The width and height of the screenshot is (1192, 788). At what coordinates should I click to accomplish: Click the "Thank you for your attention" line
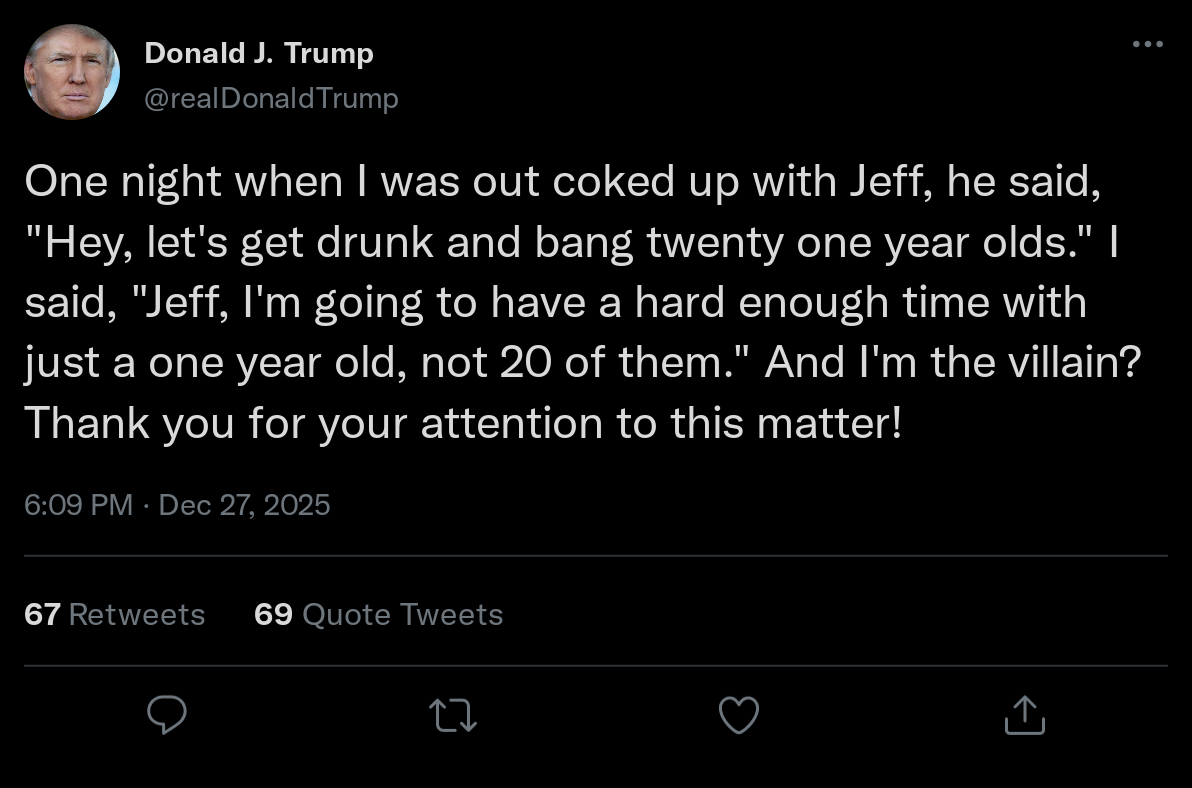(x=463, y=423)
